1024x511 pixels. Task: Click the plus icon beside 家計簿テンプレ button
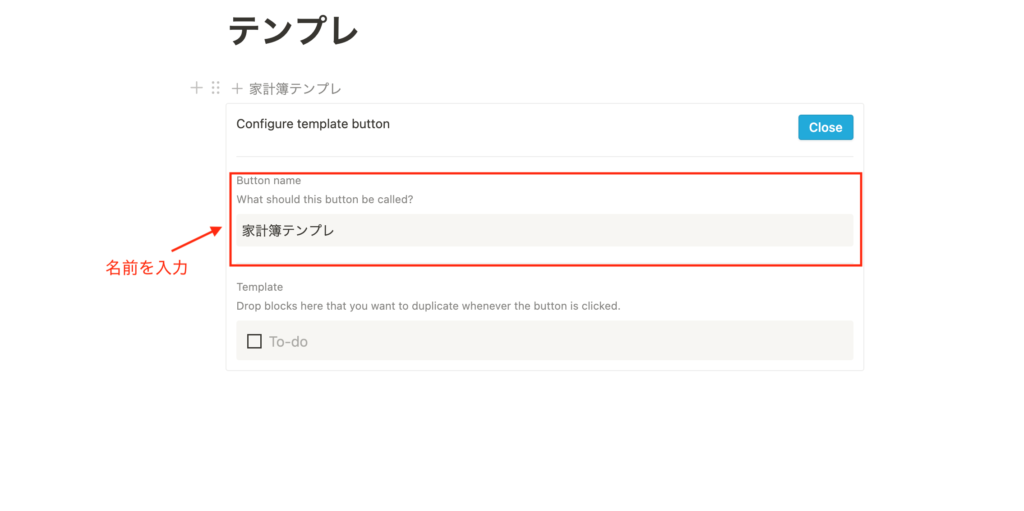tap(237, 88)
